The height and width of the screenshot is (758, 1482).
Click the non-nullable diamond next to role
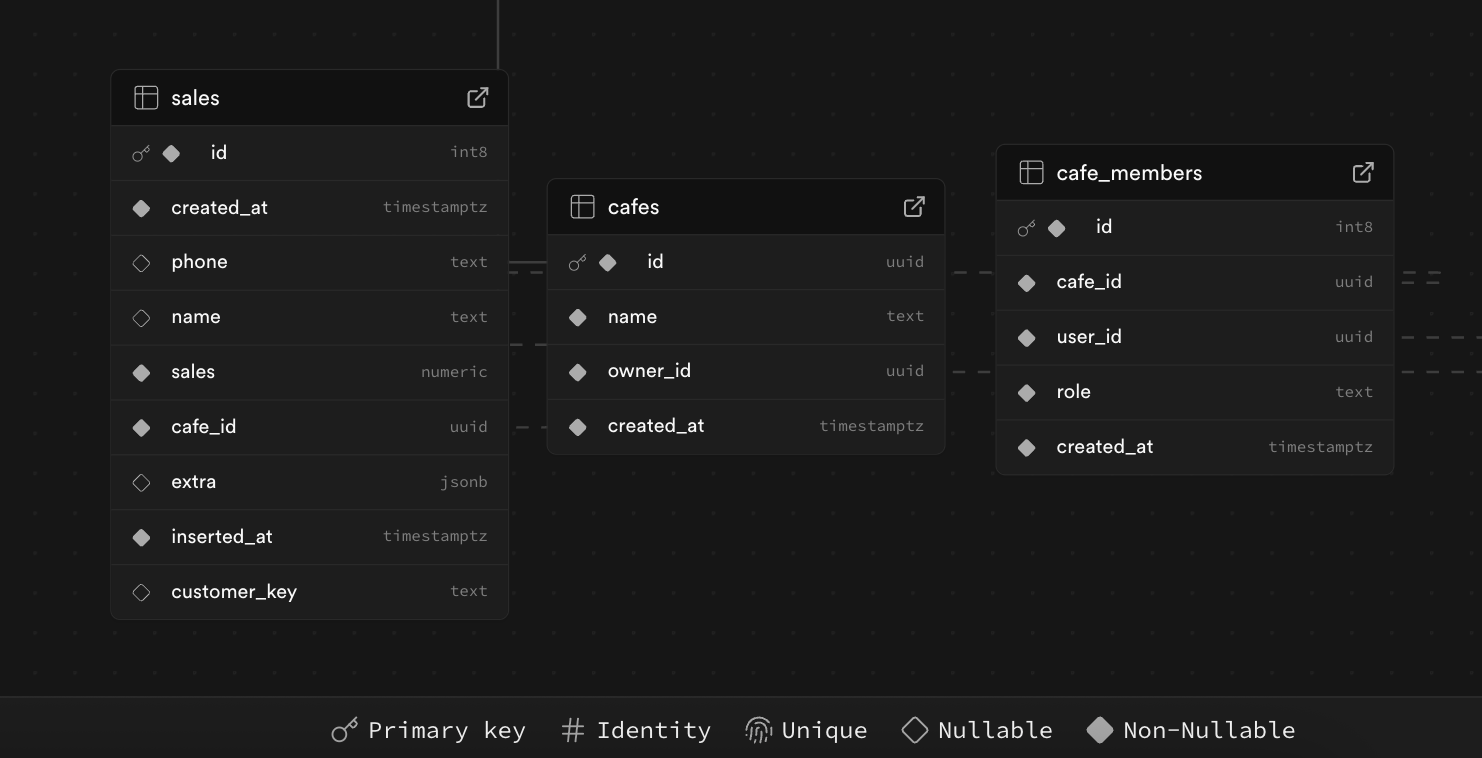[x=1026, y=393]
